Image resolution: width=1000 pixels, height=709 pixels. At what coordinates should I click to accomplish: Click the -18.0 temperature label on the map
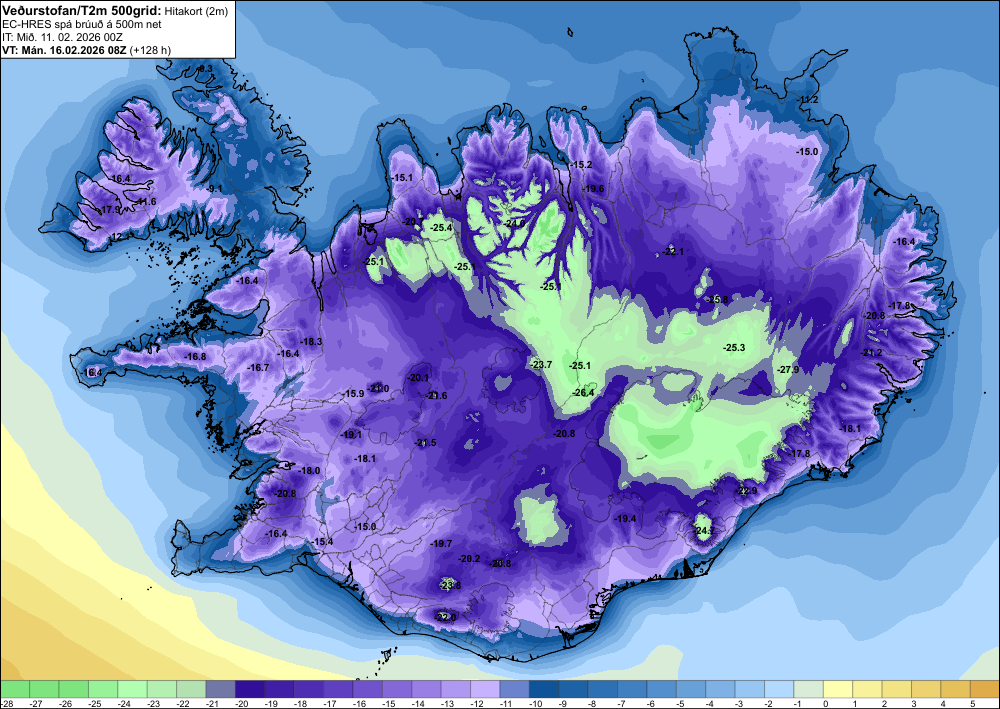pyautogui.click(x=309, y=471)
